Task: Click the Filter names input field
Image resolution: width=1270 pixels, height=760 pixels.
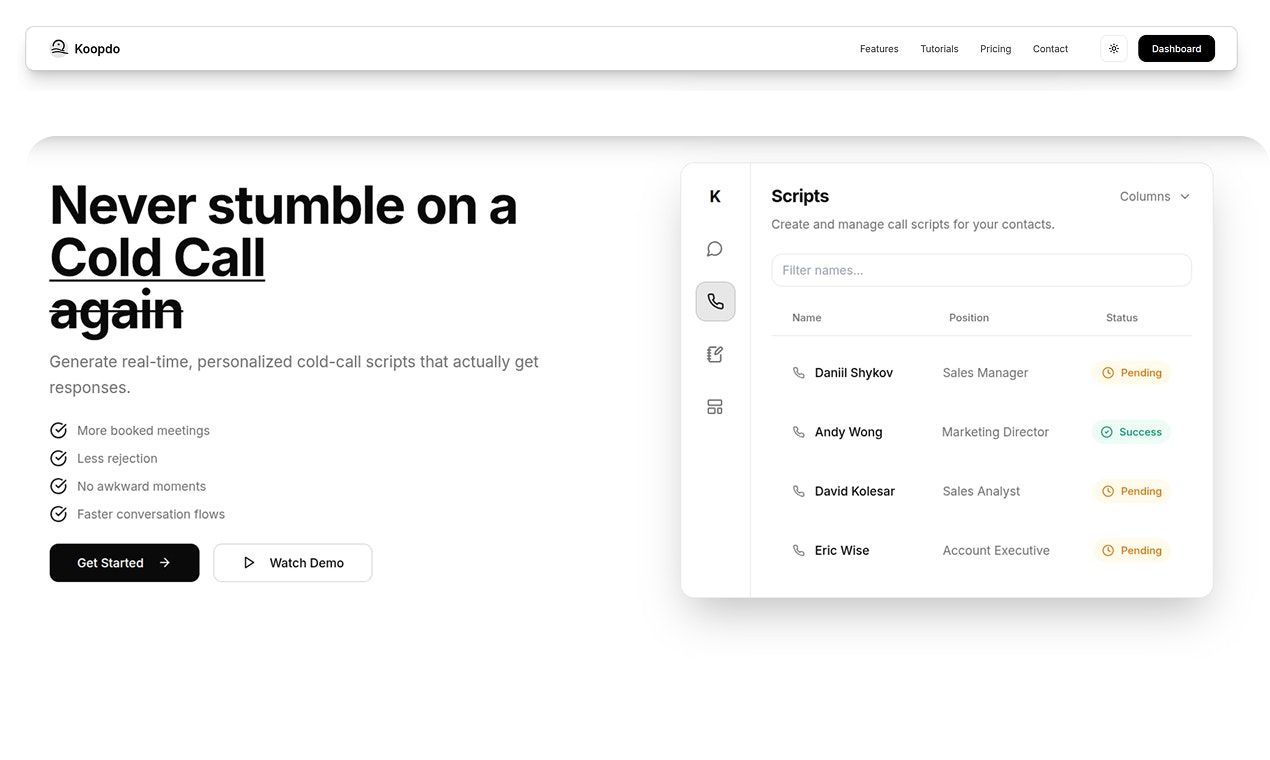Action: (x=981, y=270)
